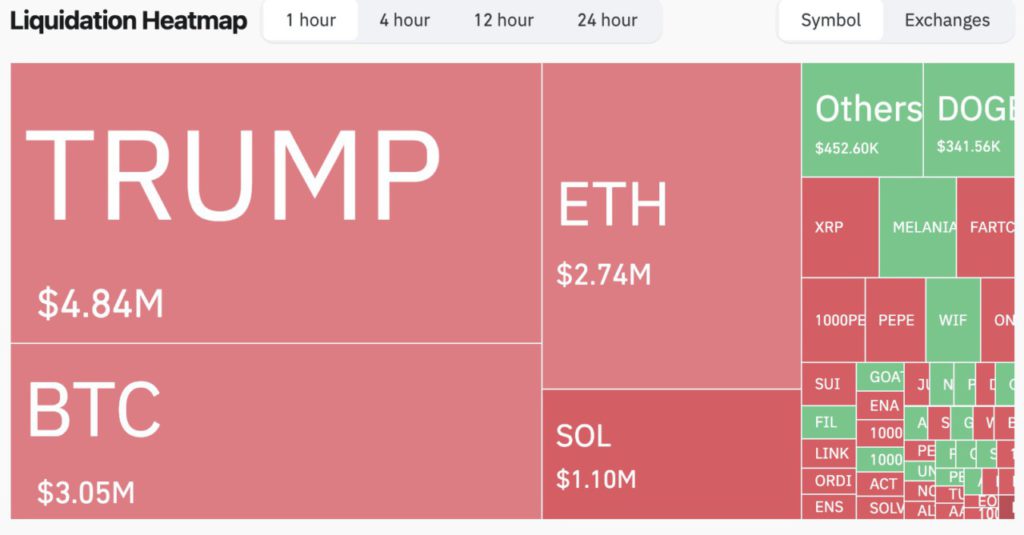Select the red PEPE tile
The image size is (1024, 535).
tap(895, 320)
